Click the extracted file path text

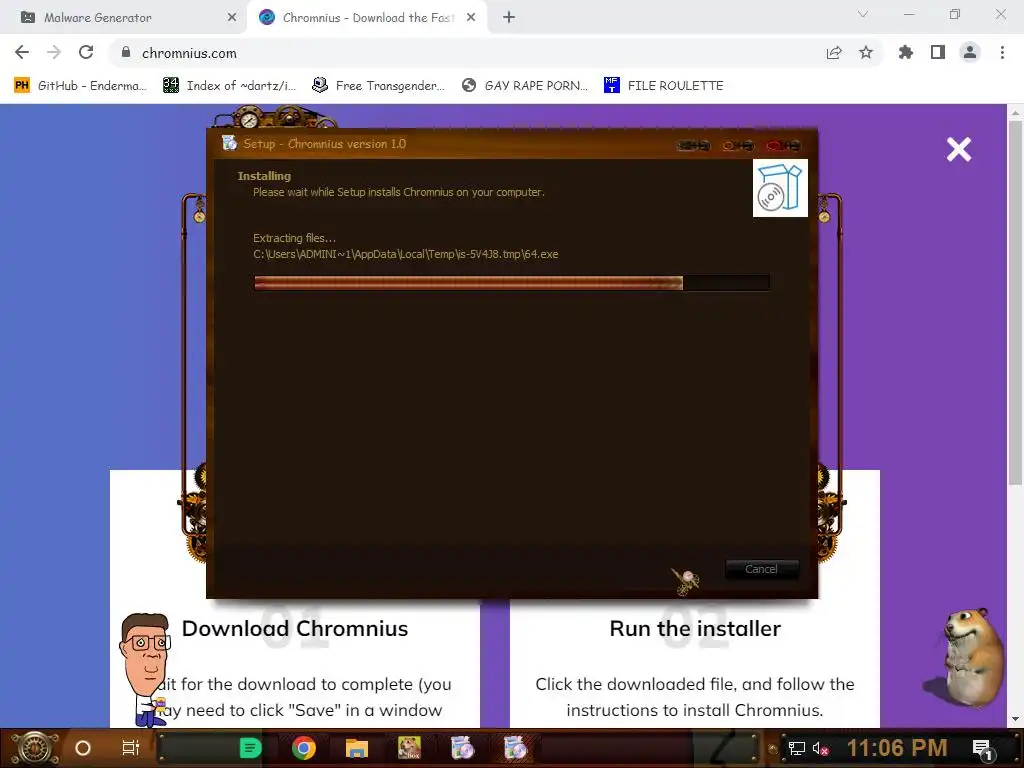(406, 254)
